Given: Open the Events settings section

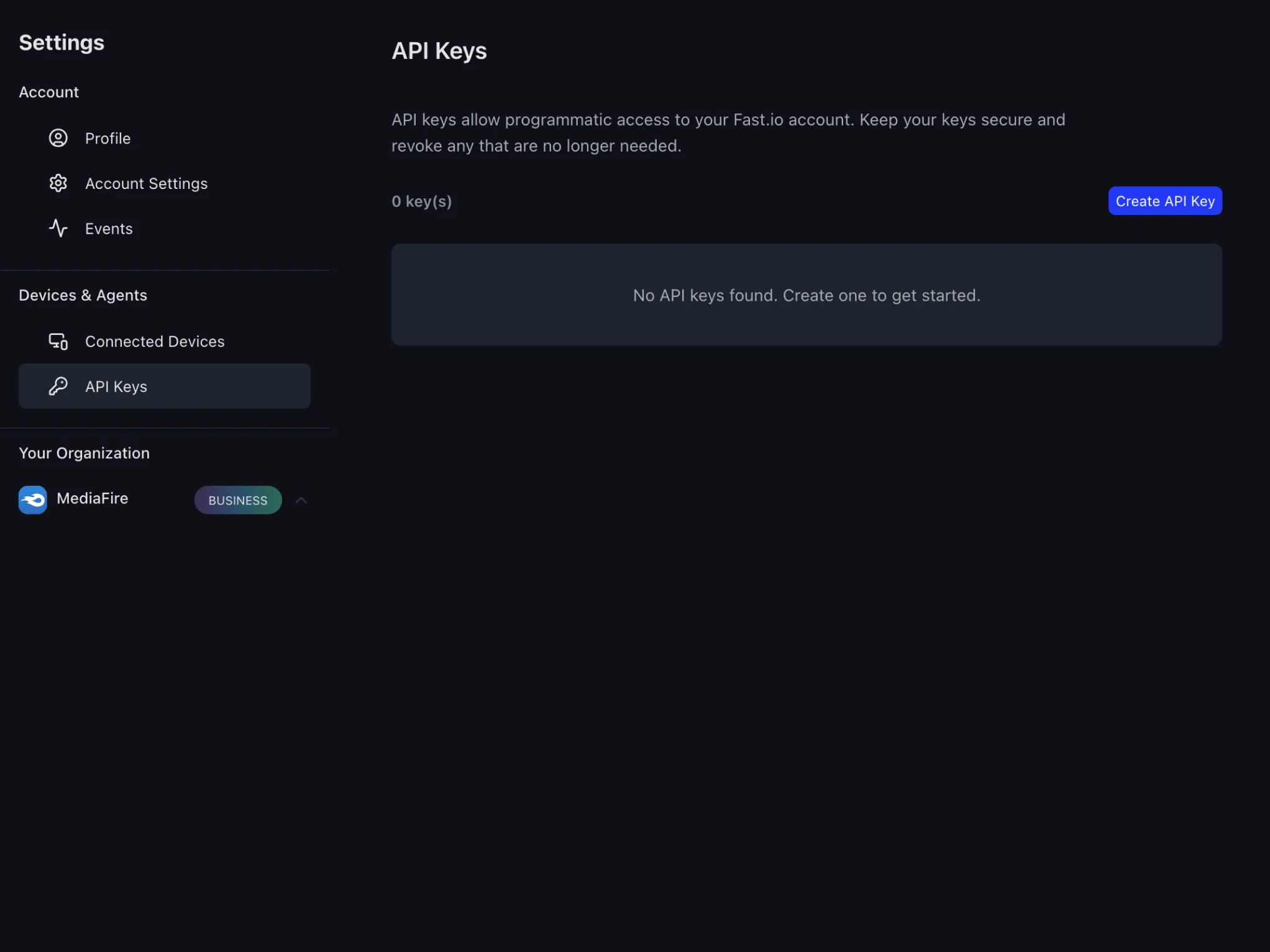Looking at the screenshot, I should [109, 228].
